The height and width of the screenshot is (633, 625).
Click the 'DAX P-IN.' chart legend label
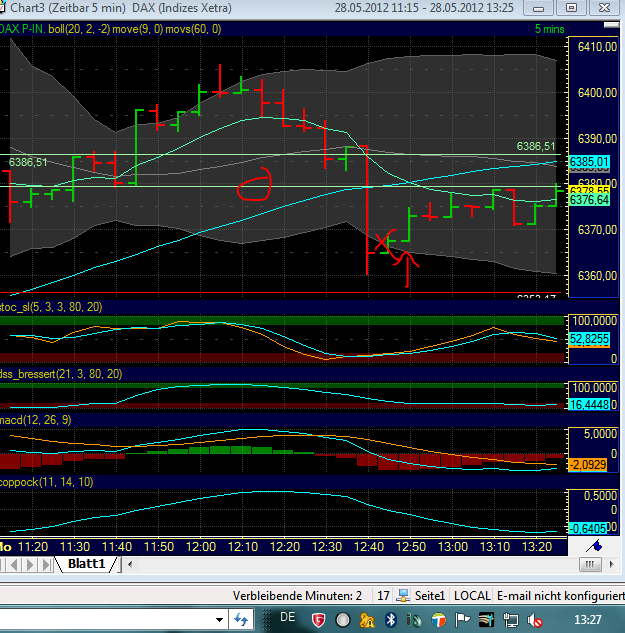(23, 29)
